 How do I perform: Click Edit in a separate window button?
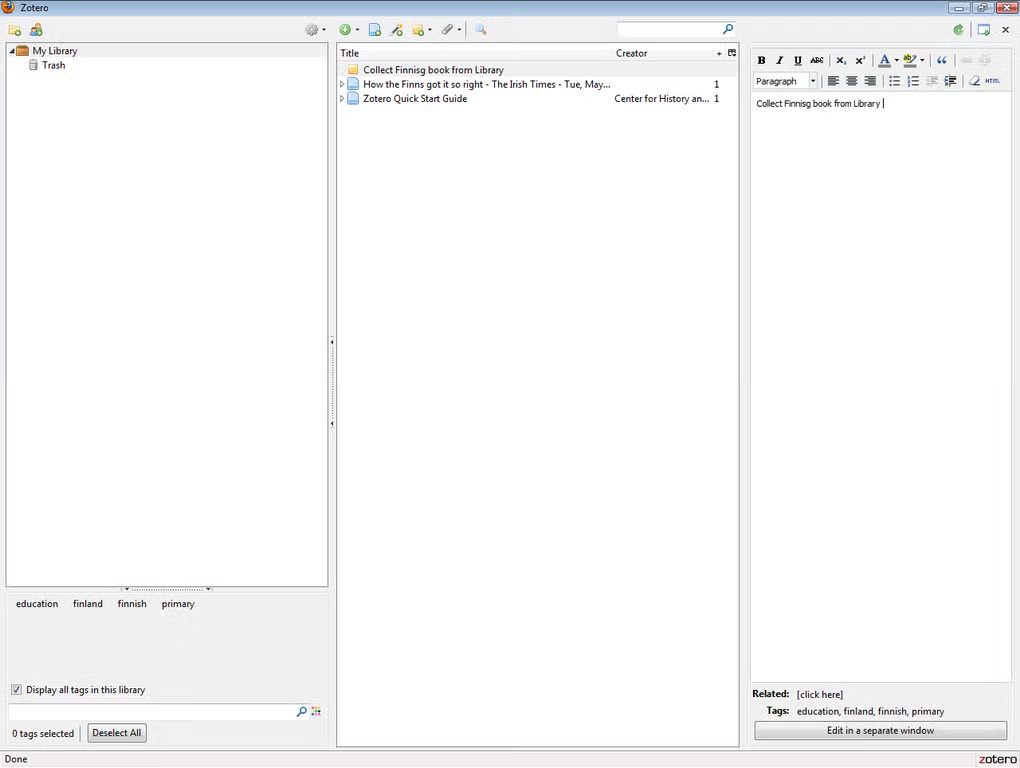(880, 731)
